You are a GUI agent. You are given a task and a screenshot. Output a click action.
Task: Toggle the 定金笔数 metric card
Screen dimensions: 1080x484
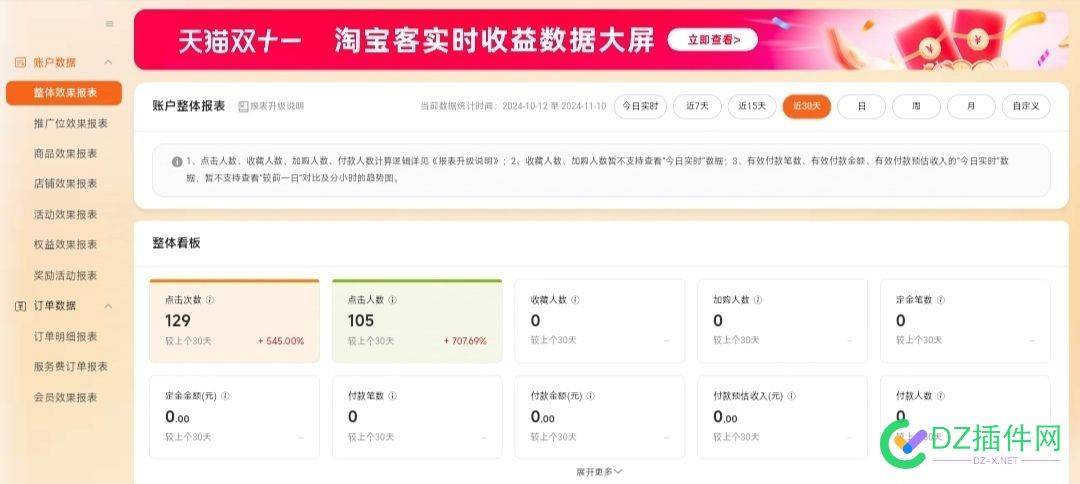point(966,321)
